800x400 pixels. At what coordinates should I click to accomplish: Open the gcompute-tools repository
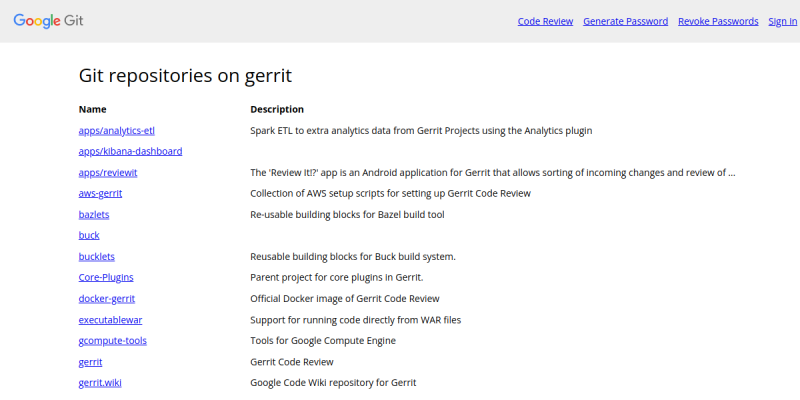(112, 340)
